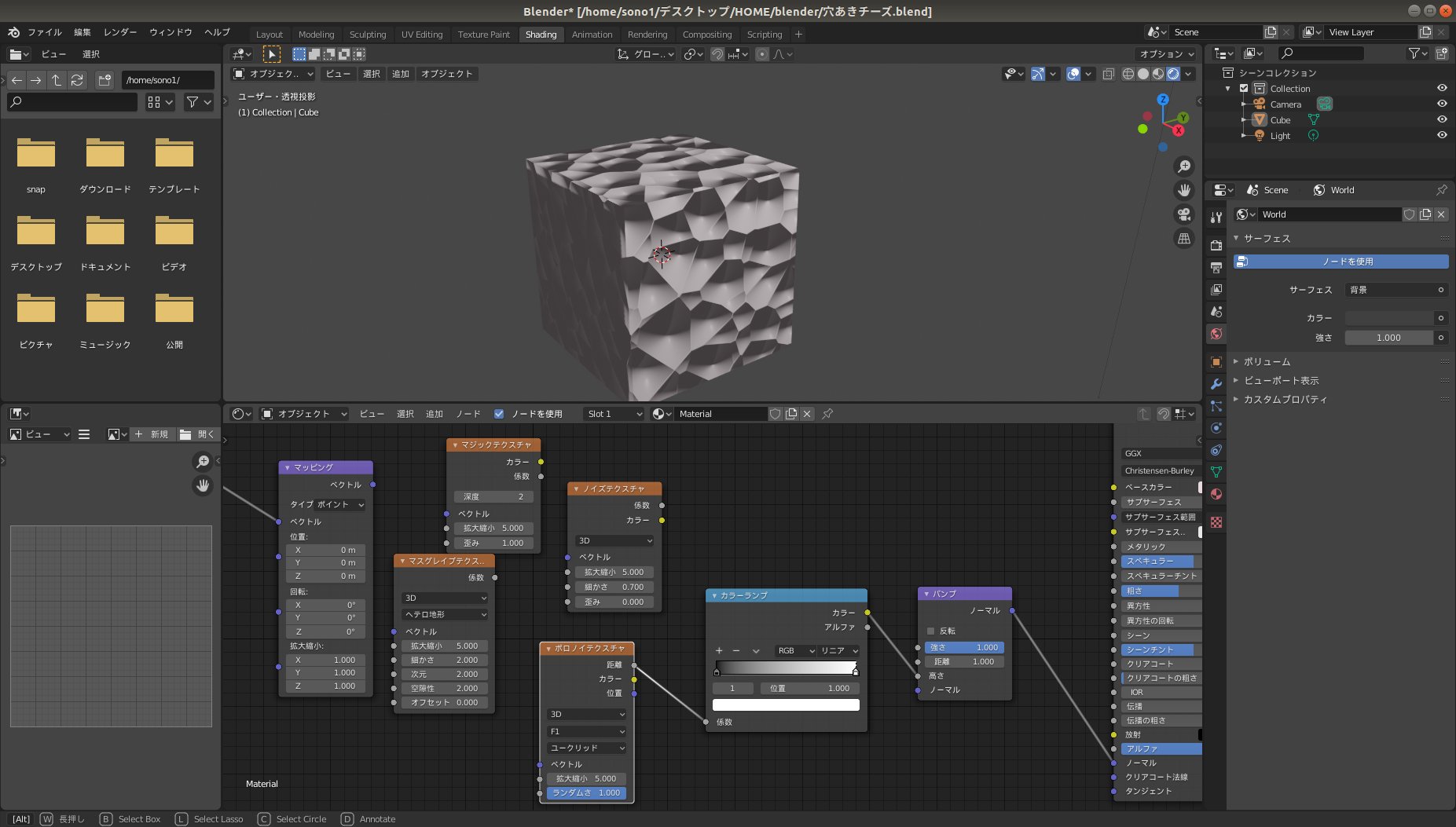Open the Texture properties checker icon
The height and width of the screenshot is (827, 1456).
(1216, 522)
